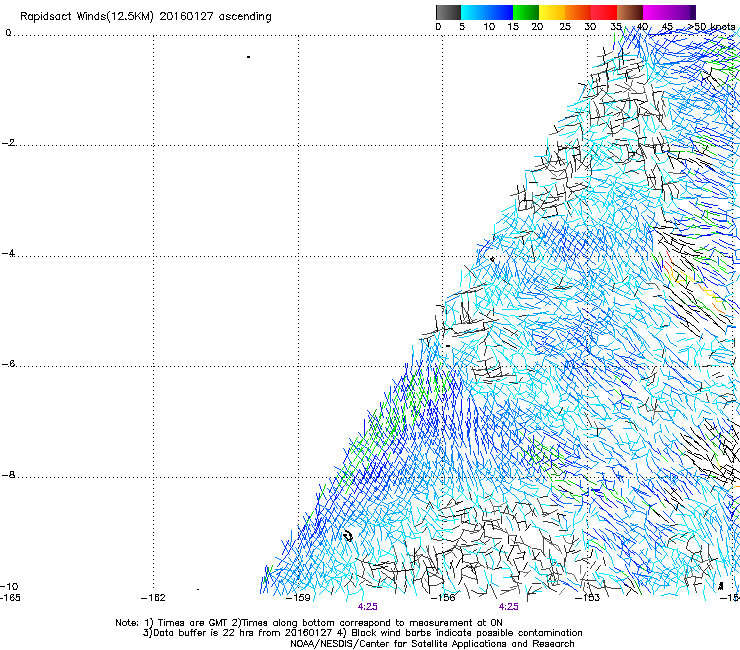Pick the red 30–35 knots legend segment
This screenshot has width=740, height=650.
coord(604,12)
